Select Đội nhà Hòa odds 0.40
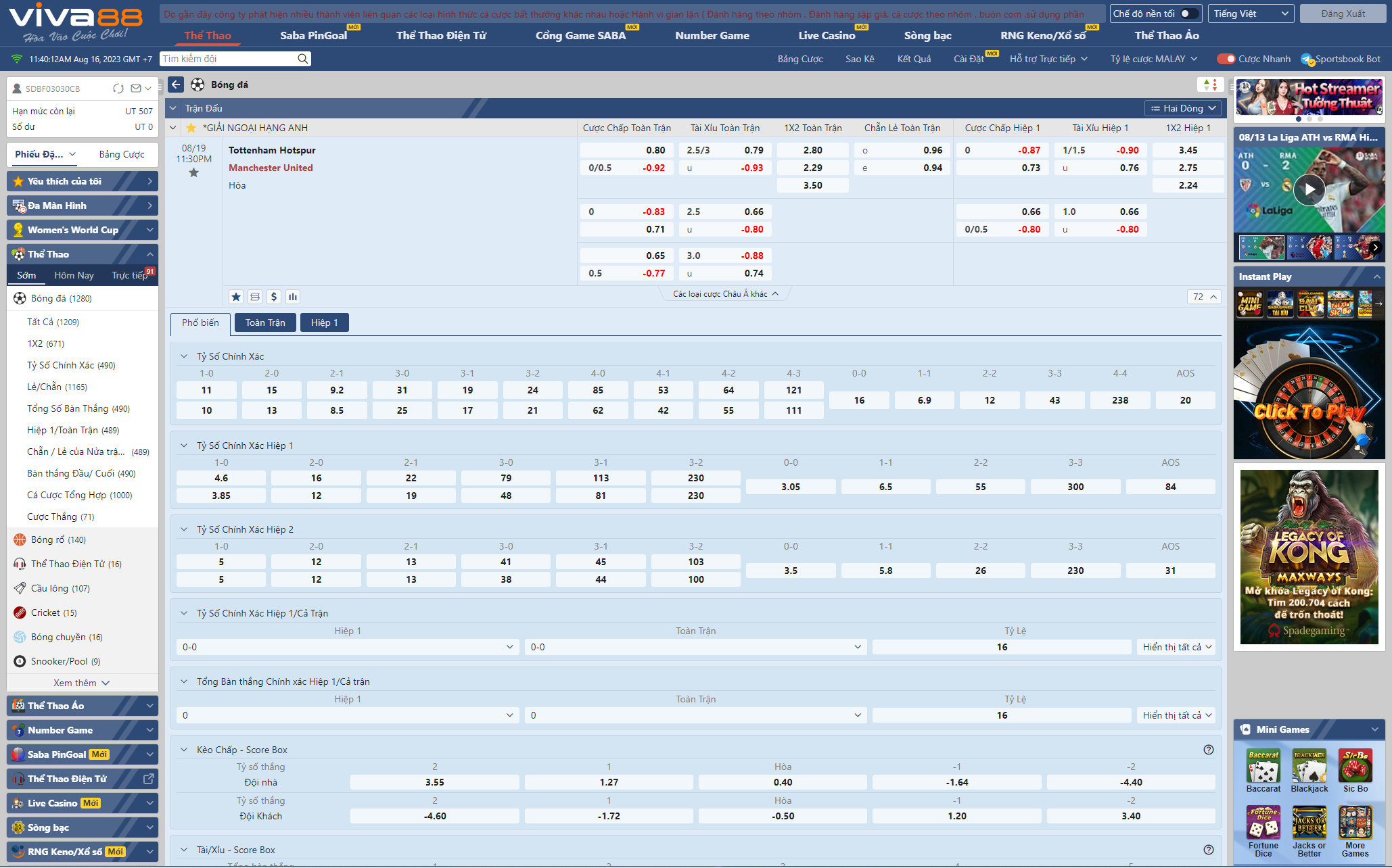This screenshot has width=1392, height=868. coord(783,782)
